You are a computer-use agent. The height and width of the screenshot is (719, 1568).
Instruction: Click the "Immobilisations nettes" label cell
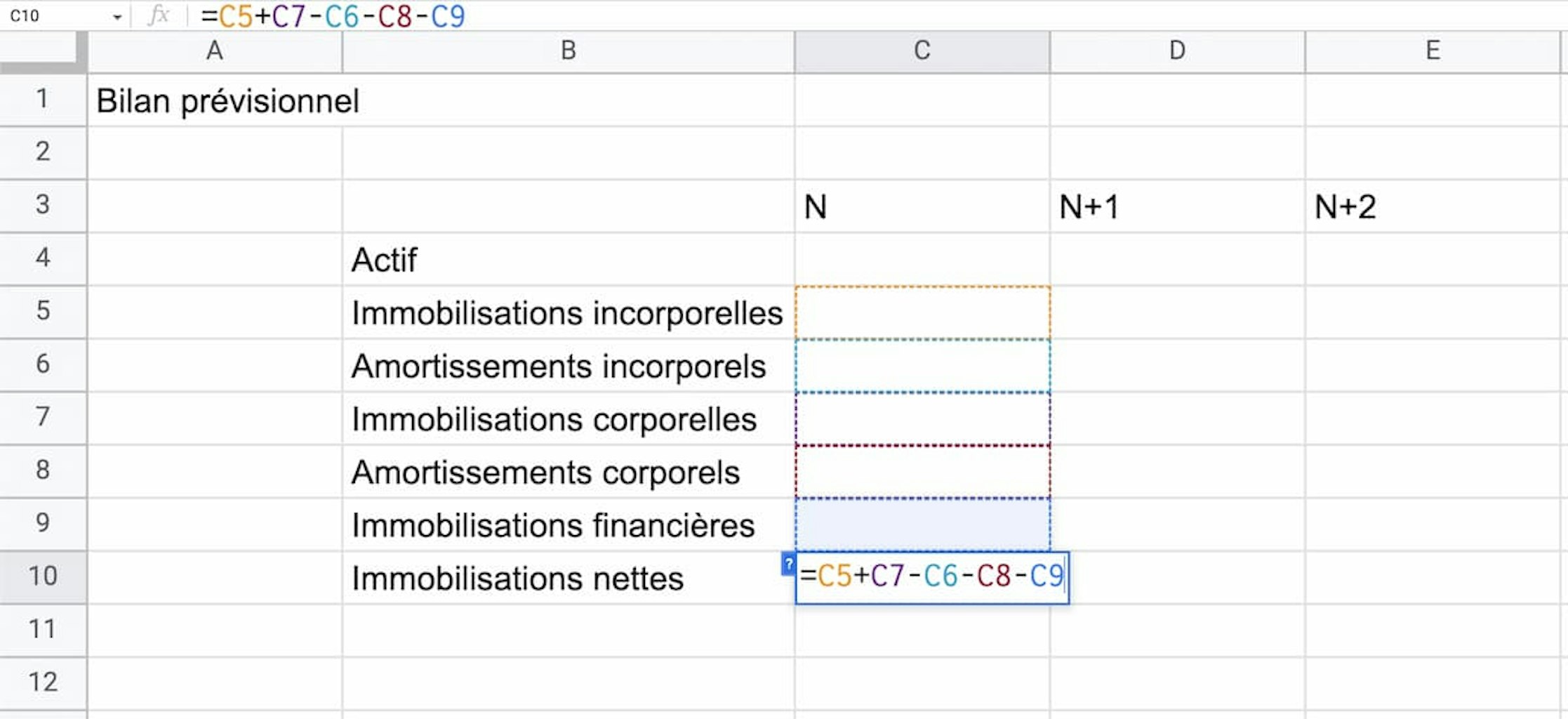(518, 579)
